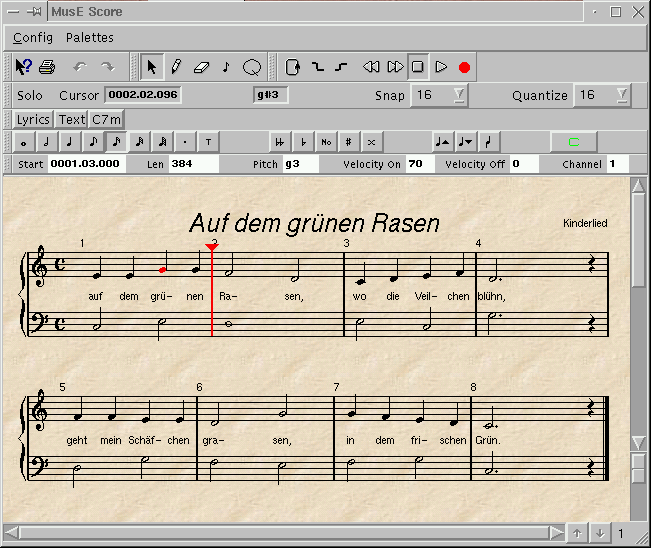Image resolution: width=651 pixels, height=548 pixels.
Task: Open the Palettes menu
Action: coord(90,38)
